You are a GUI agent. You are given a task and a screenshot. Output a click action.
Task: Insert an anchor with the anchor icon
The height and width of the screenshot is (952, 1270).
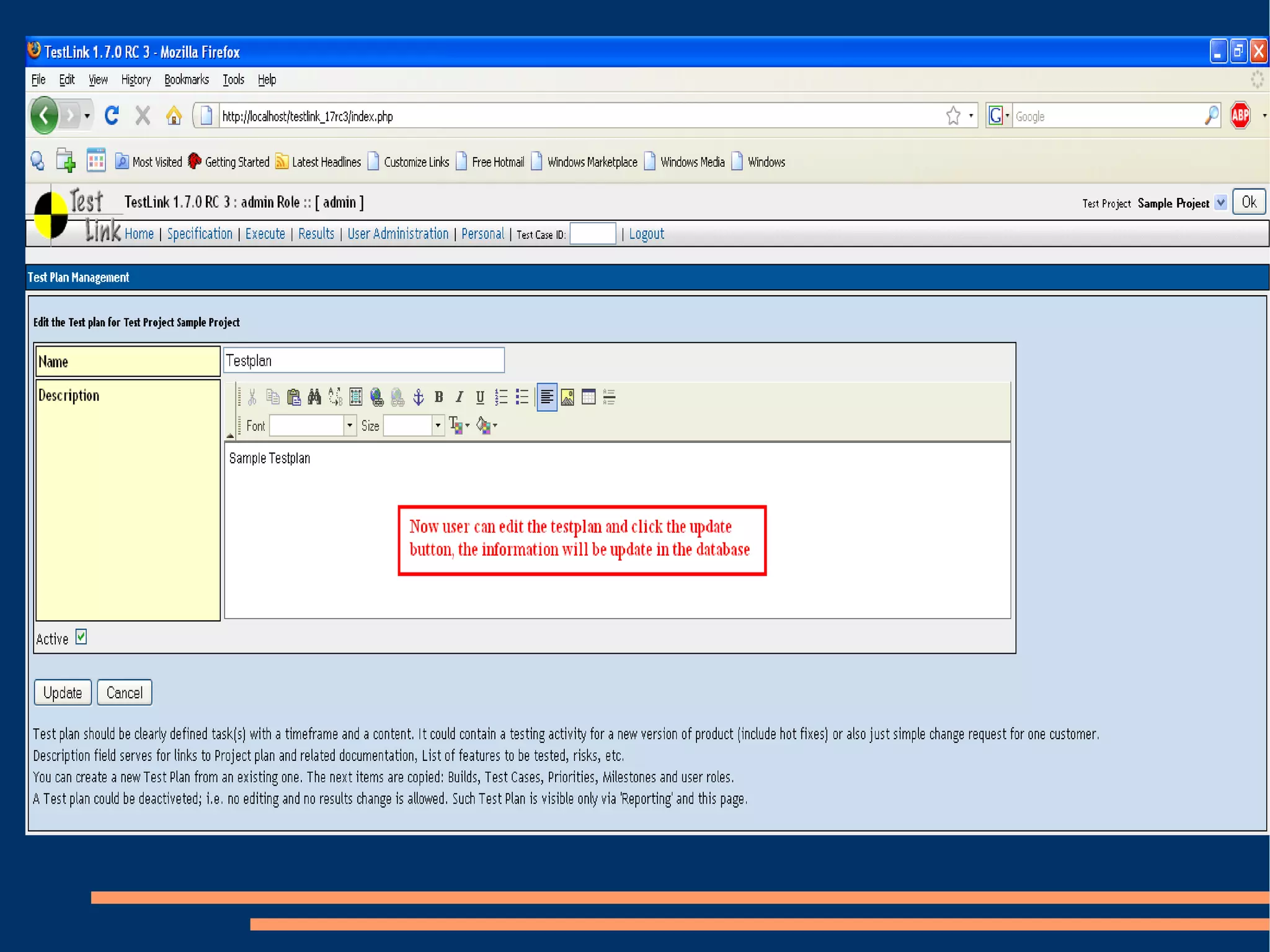pyautogui.click(x=419, y=397)
